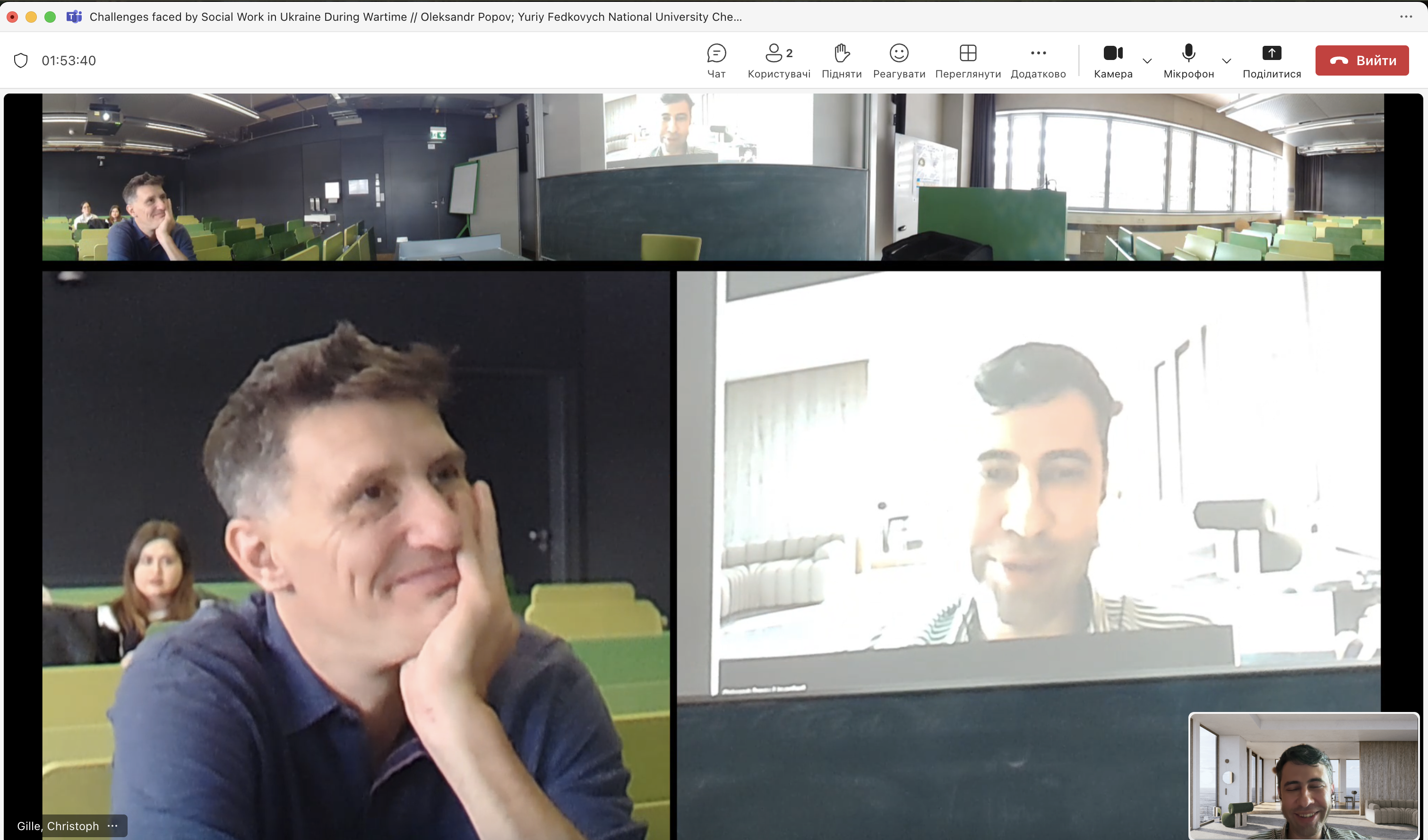Click the Gille, Christoph name label

[x=58, y=826]
